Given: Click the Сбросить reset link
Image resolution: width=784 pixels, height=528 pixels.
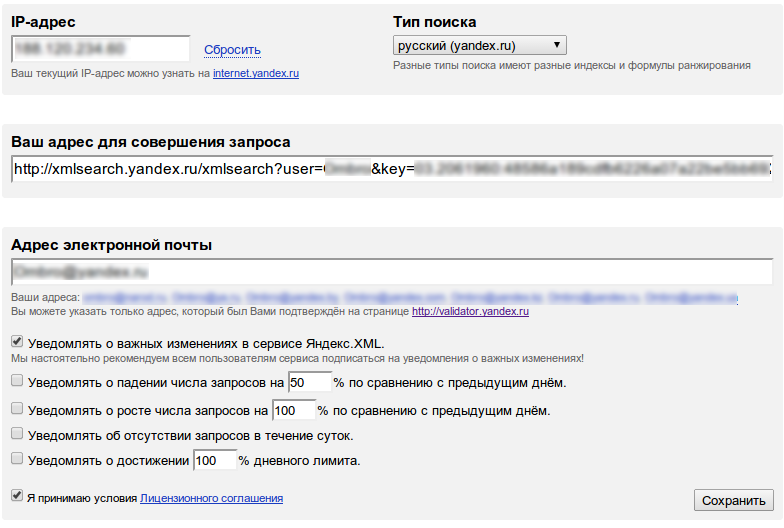Looking at the screenshot, I should pyautogui.click(x=232, y=50).
